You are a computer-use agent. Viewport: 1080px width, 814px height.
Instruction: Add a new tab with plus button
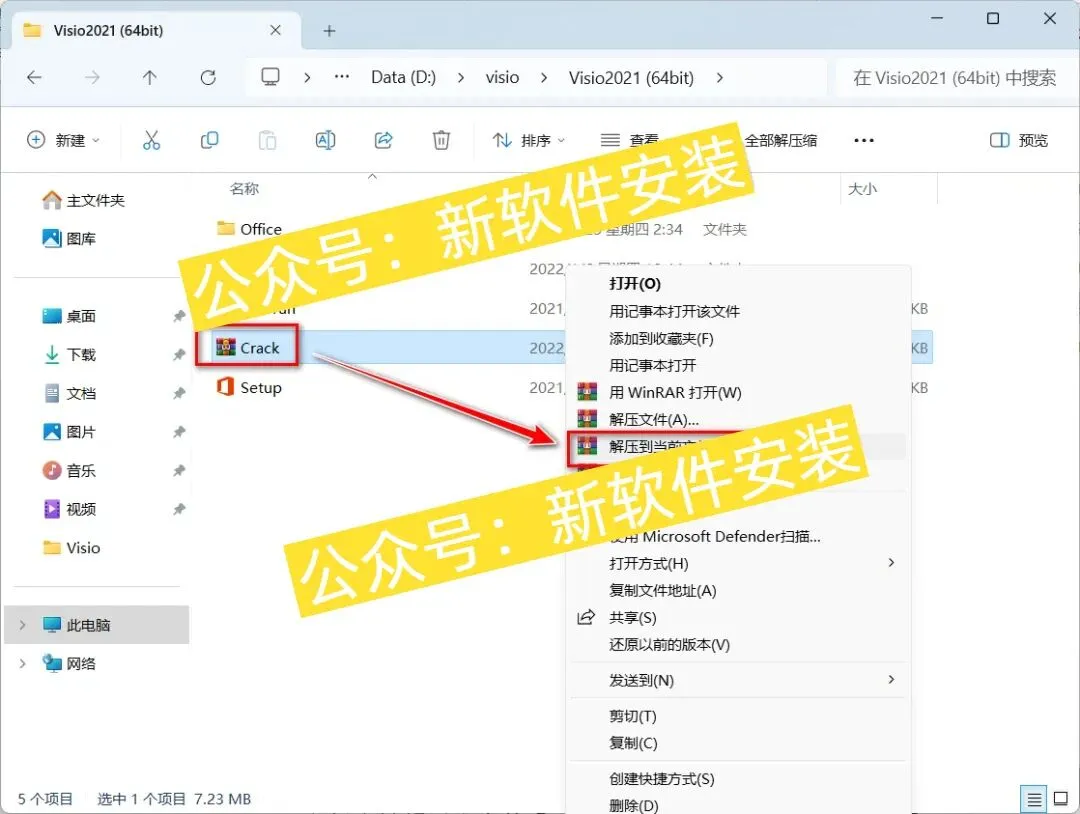[x=329, y=30]
